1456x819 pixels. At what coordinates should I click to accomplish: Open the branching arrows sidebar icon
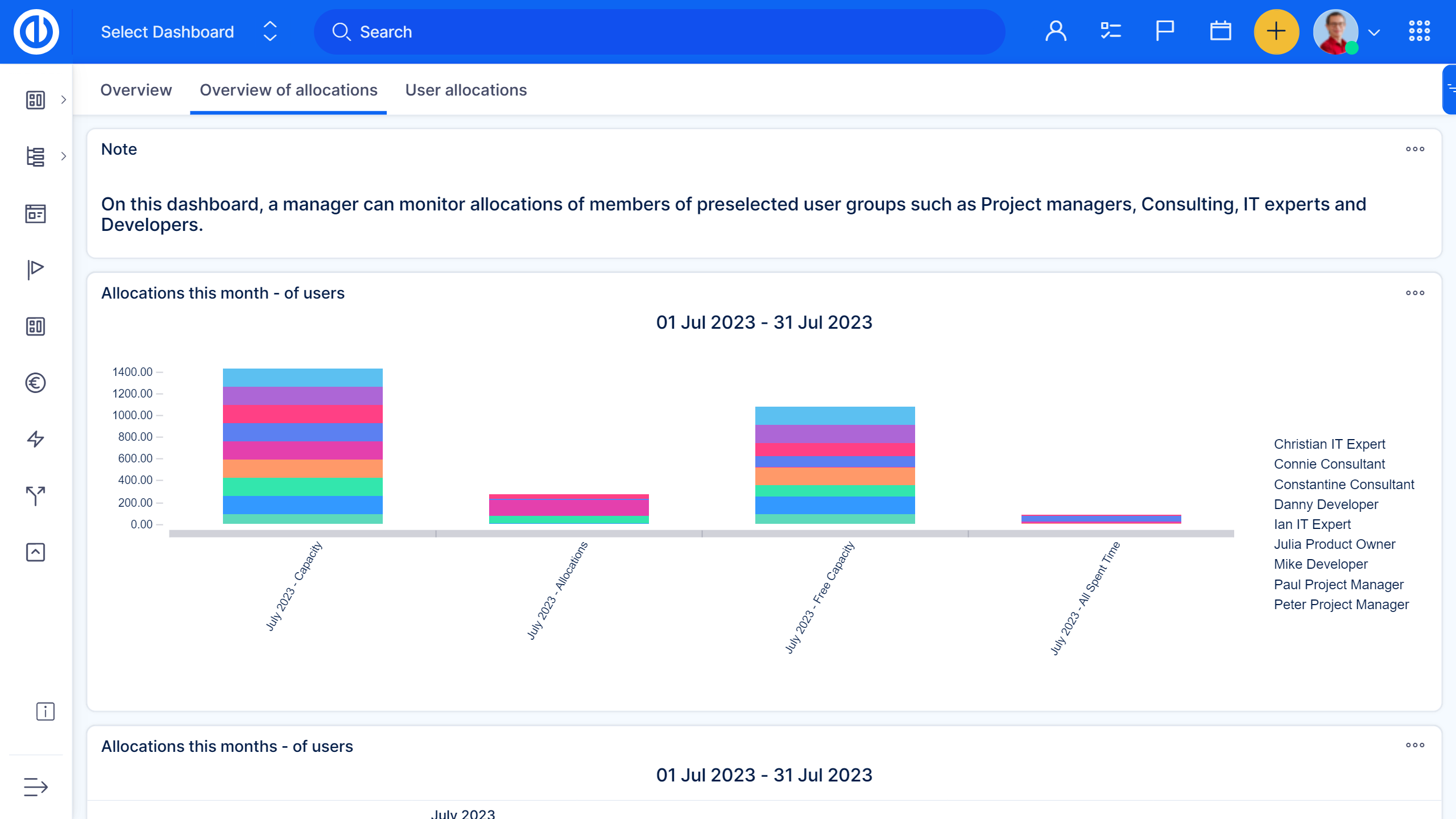point(35,495)
